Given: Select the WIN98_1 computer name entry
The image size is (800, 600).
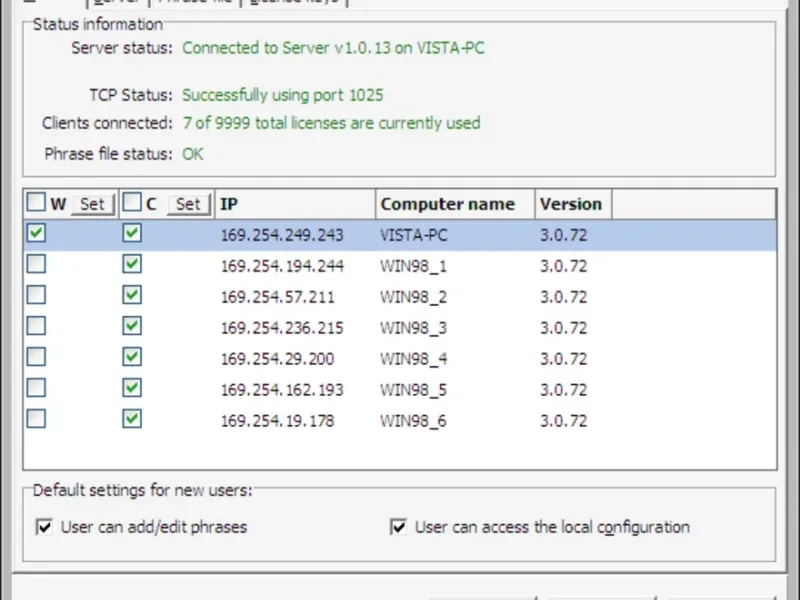Looking at the screenshot, I should 413,266.
